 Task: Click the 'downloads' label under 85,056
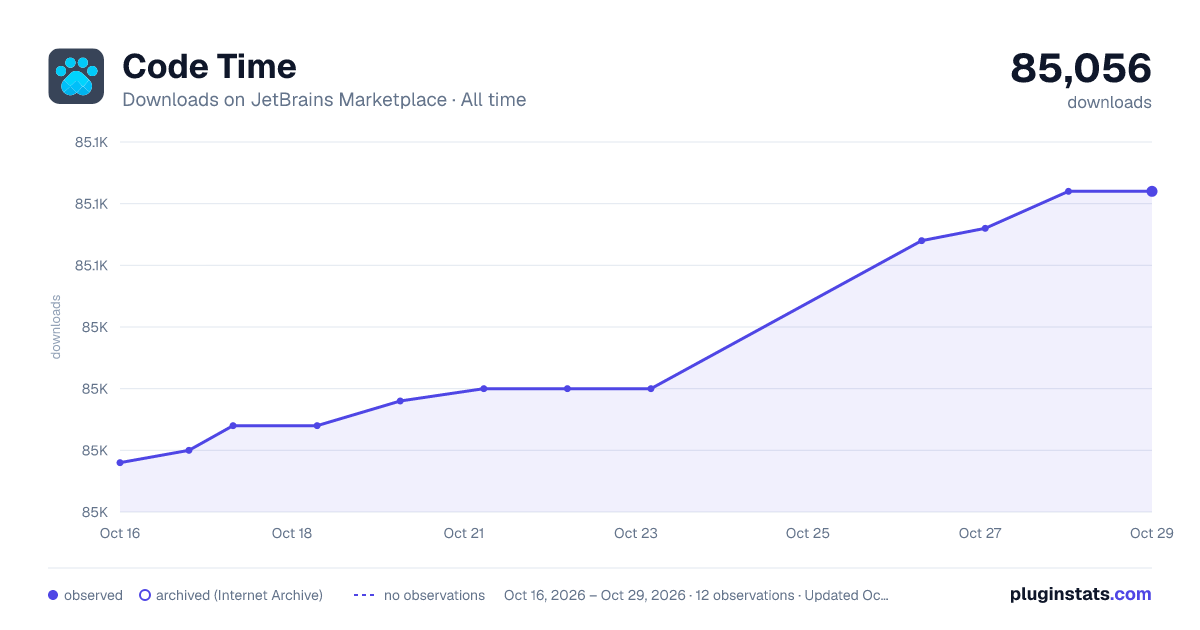click(1109, 102)
